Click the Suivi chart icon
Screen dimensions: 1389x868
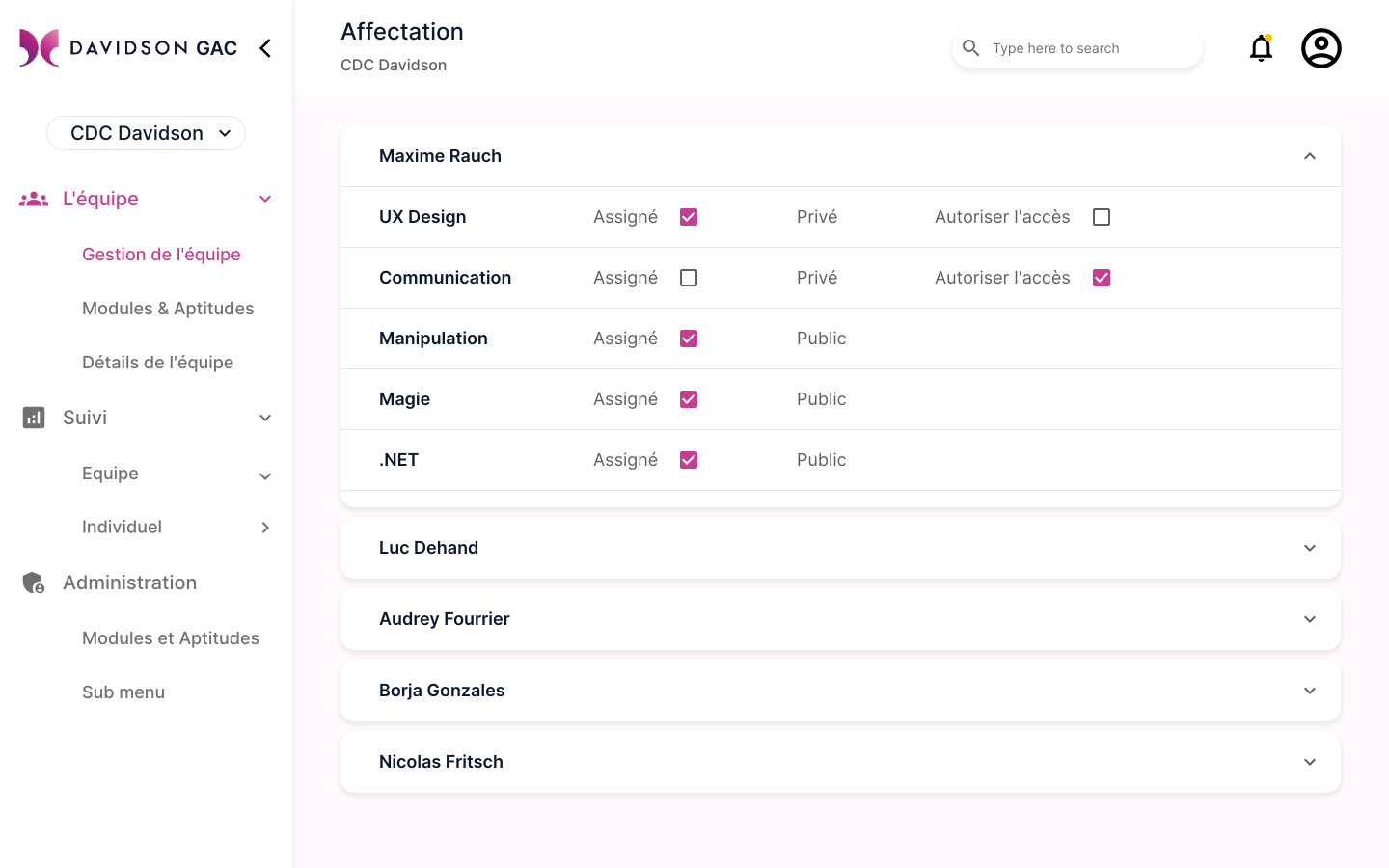(x=34, y=418)
